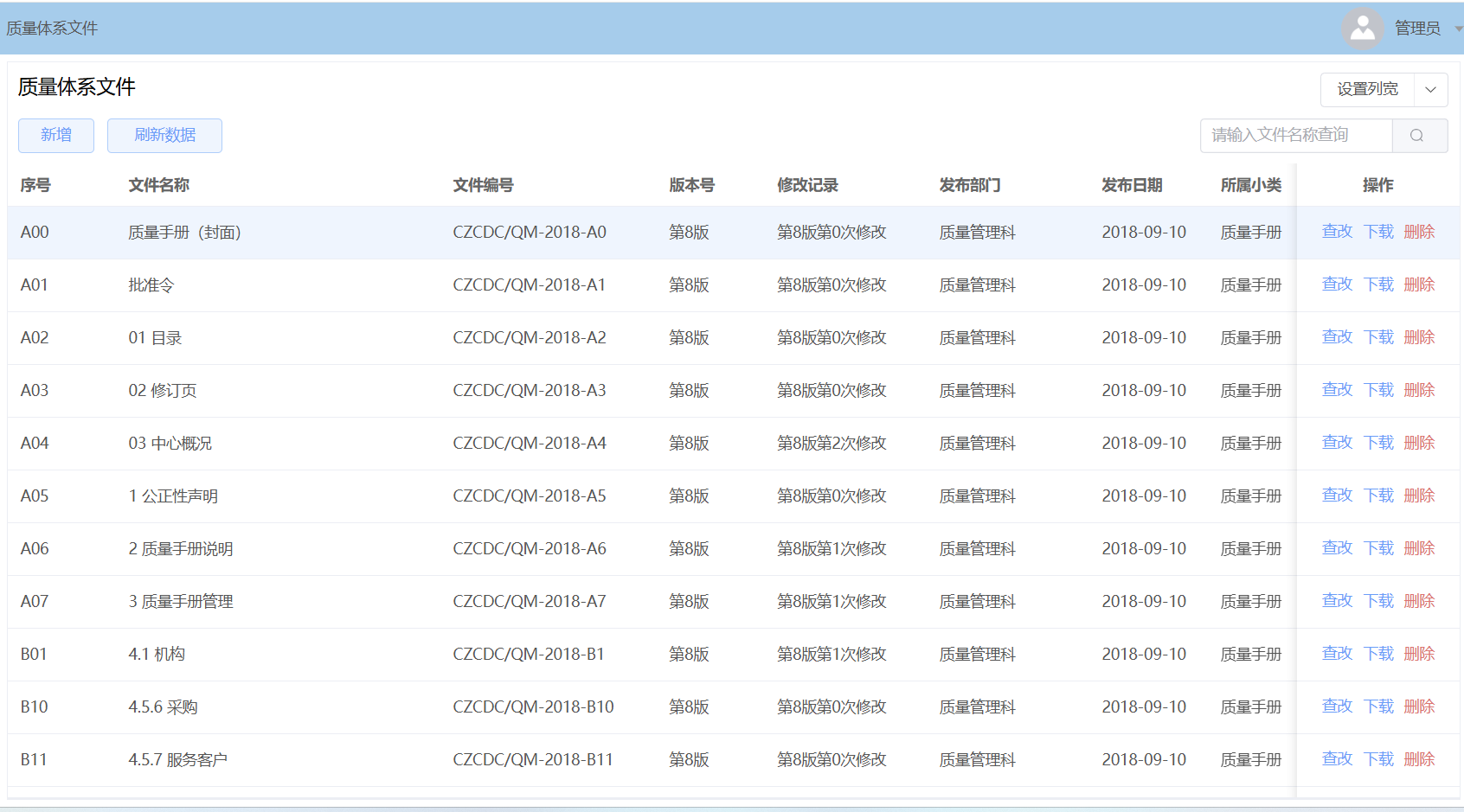This screenshot has height=812, width=1464.
Task: Click 查改 for row A01 批准令
Action: [1337, 285]
